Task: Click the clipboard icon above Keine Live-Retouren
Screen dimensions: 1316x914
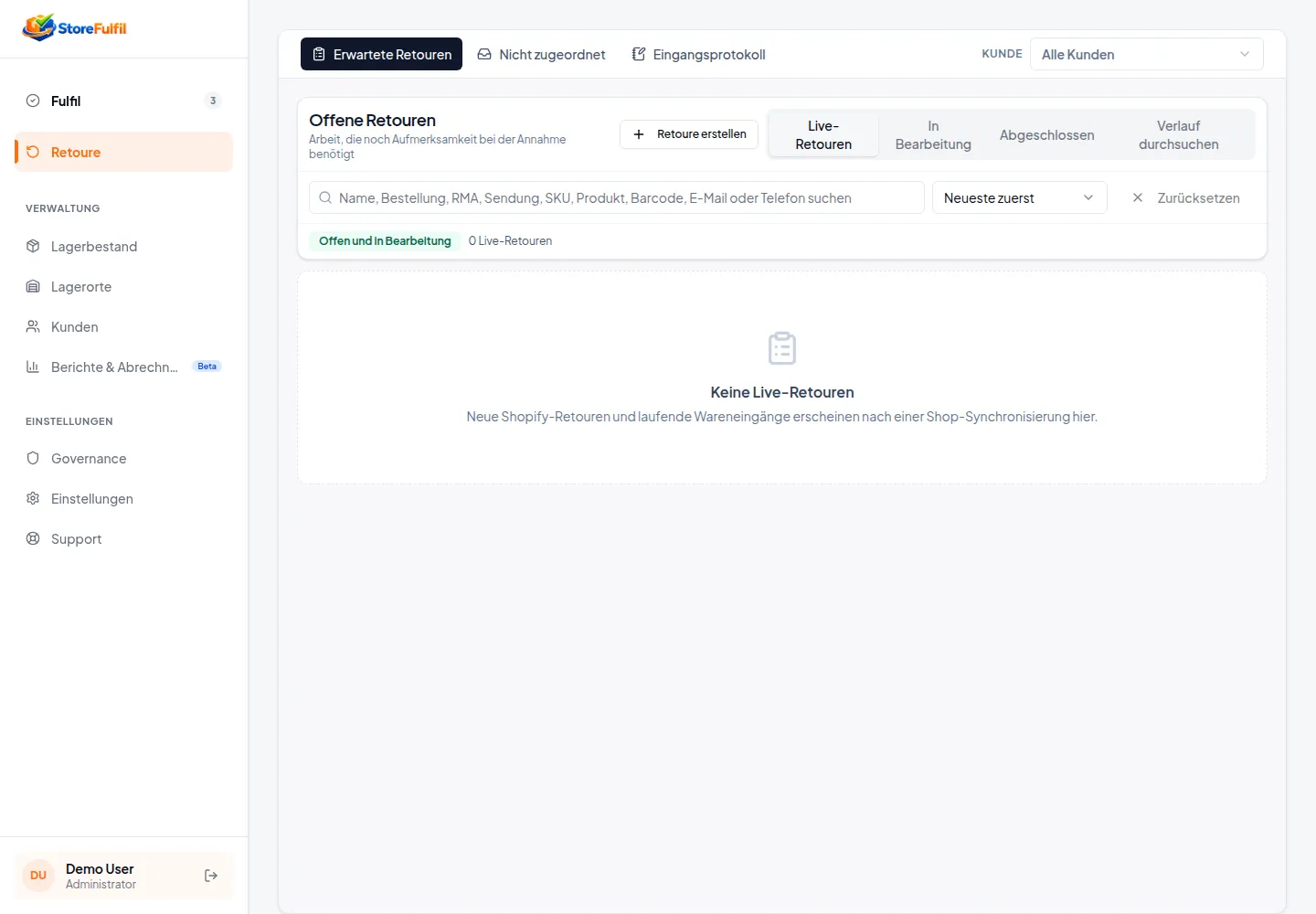Action: point(782,348)
